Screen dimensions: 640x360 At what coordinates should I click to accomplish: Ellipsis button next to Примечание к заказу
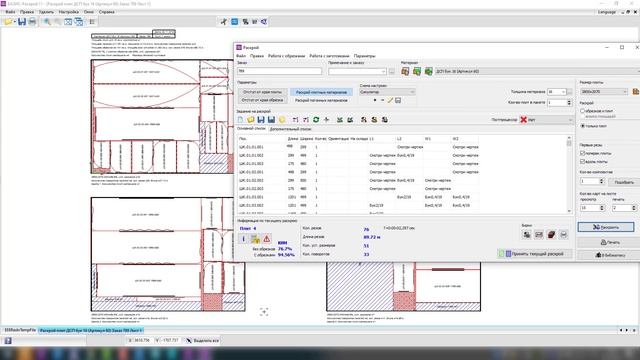[391, 72]
